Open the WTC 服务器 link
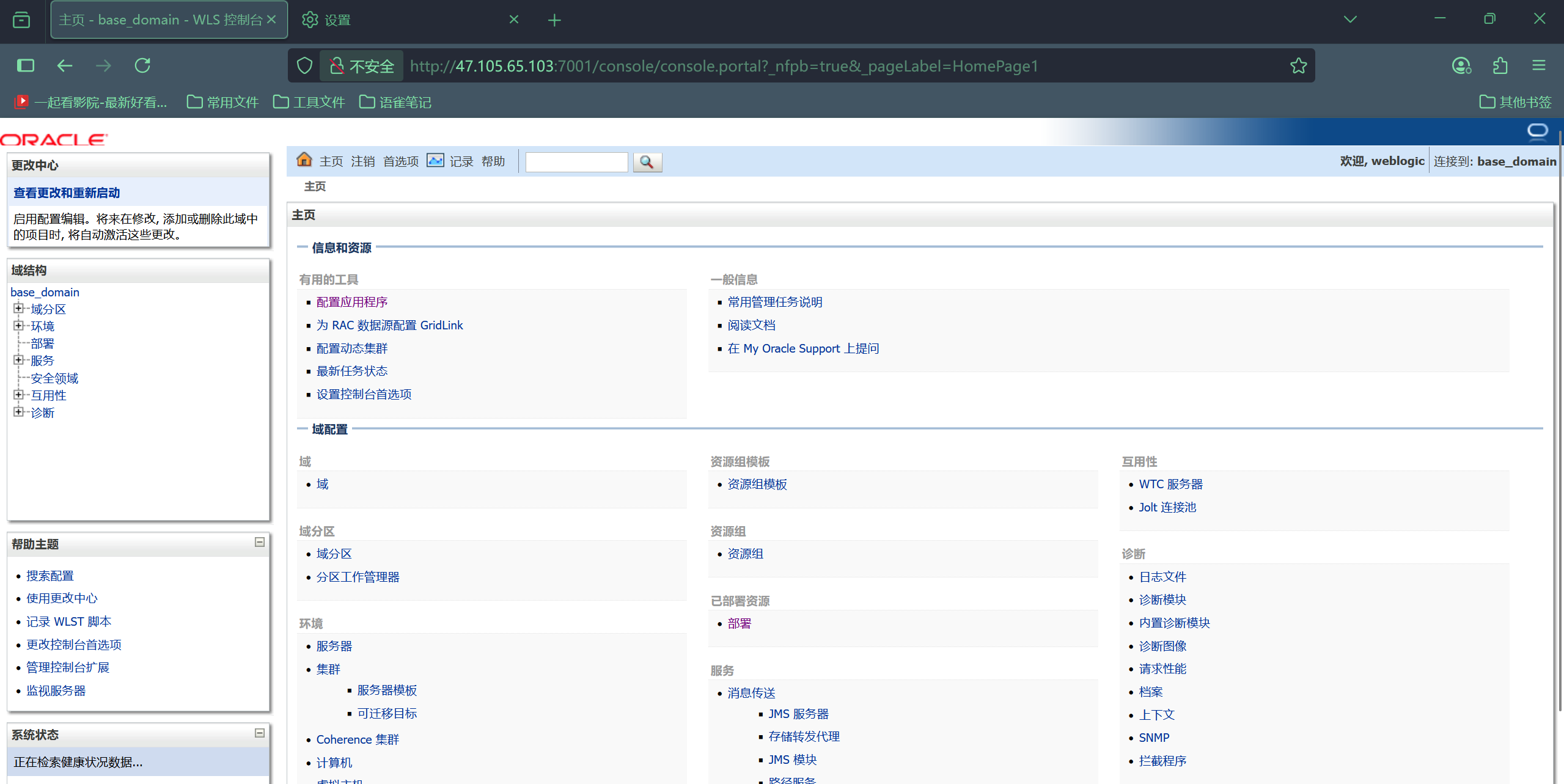This screenshot has width=1564, height=784. pyautogui.click(x=1170, y=484)
